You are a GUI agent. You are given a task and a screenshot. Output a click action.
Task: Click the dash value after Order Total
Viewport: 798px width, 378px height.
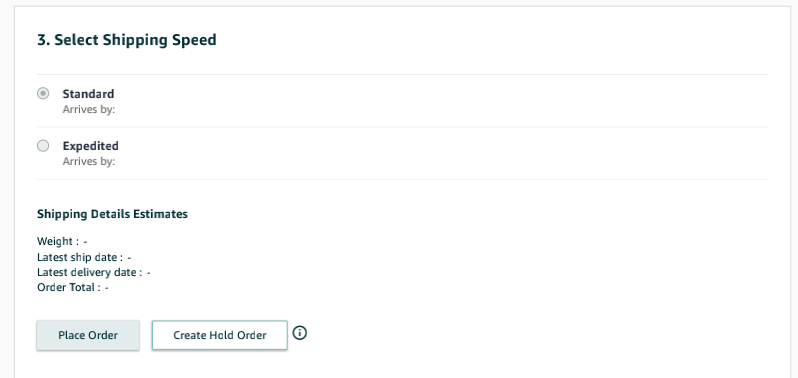point(107,288)
